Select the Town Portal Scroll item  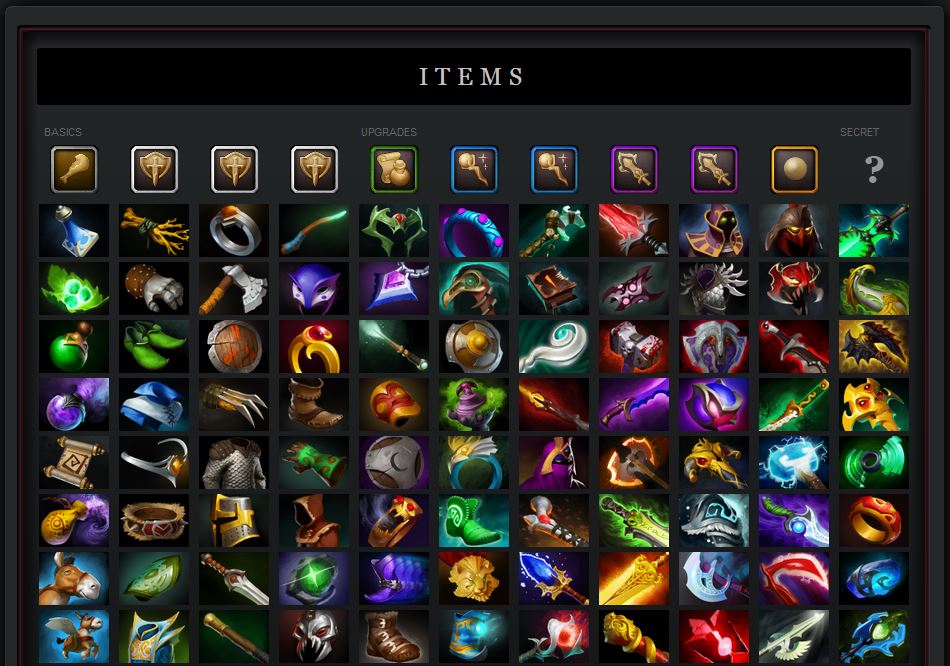pyautogui.click(x=74, y=463)
